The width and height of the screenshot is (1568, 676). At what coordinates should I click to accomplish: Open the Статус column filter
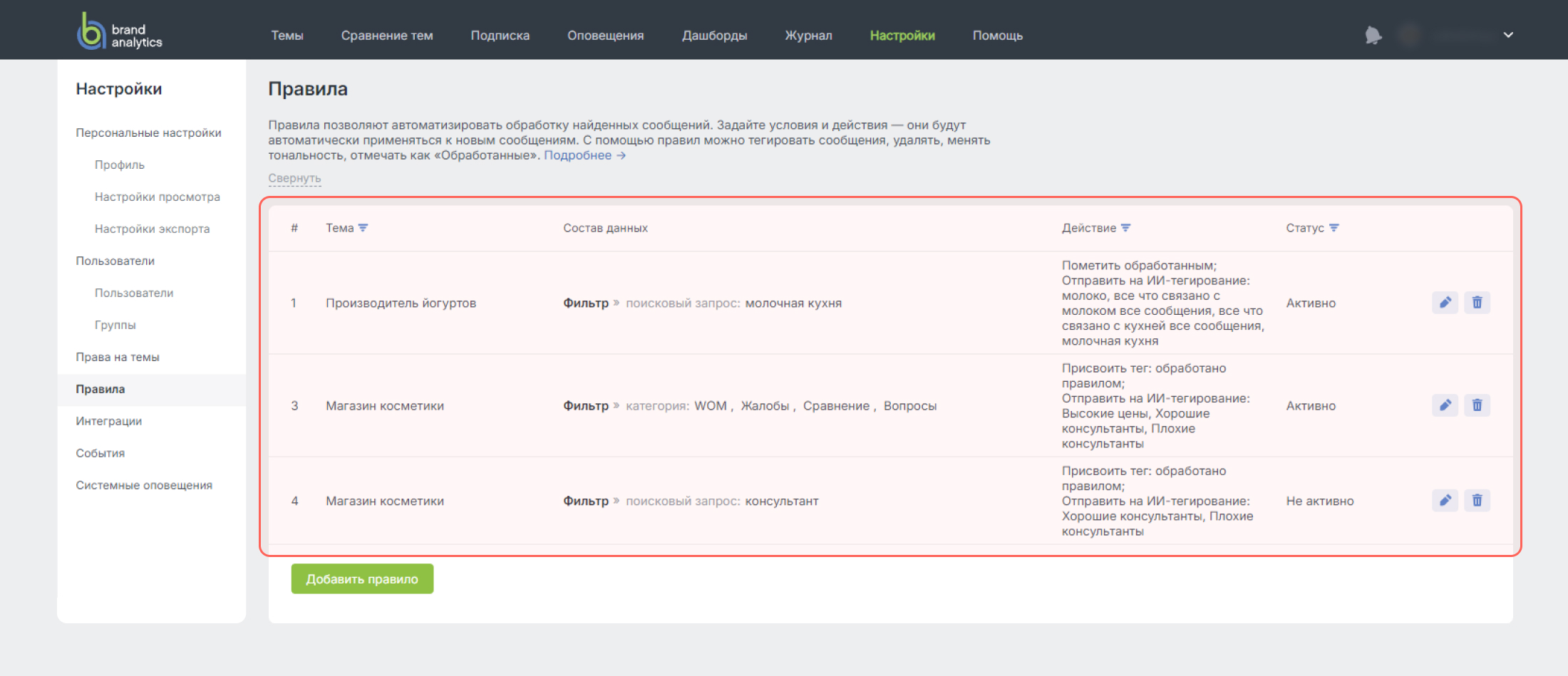pyautogui.click(x=1334, y=228)
